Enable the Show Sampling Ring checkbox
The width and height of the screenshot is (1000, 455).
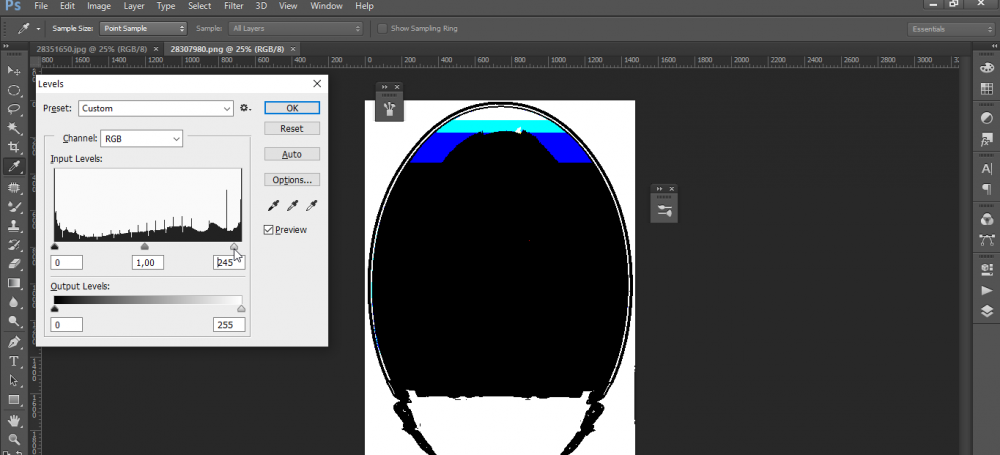[x=383, y=28]
